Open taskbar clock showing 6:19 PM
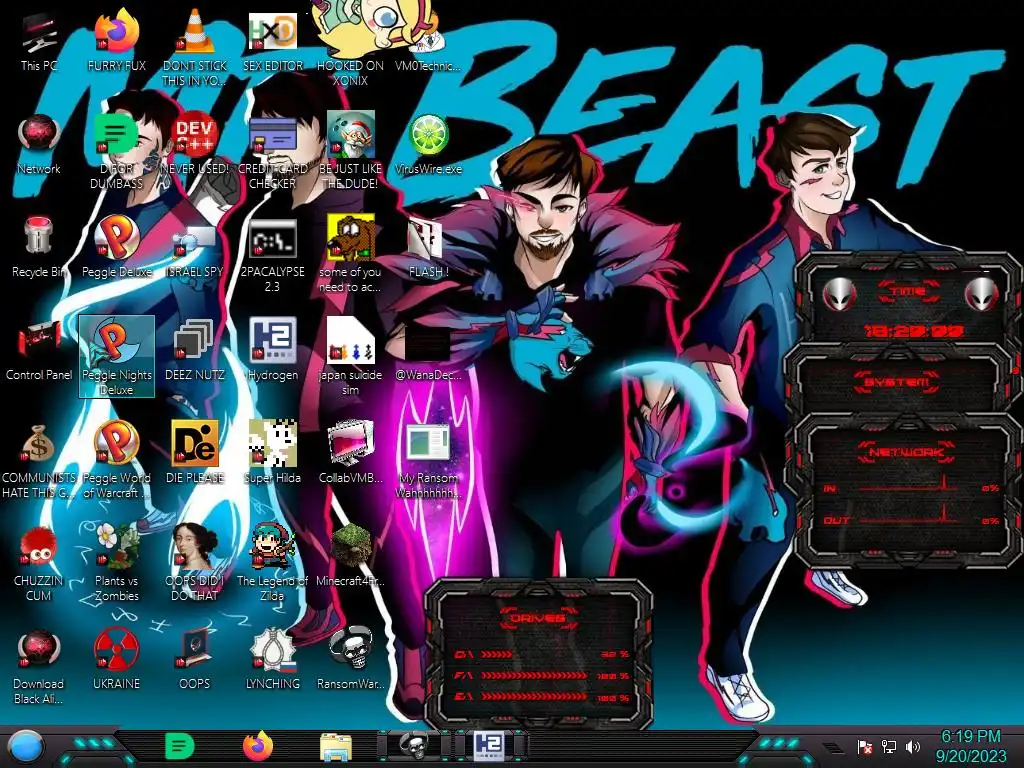The height and width of the screenshot is (768, 1024). [970, 746]
